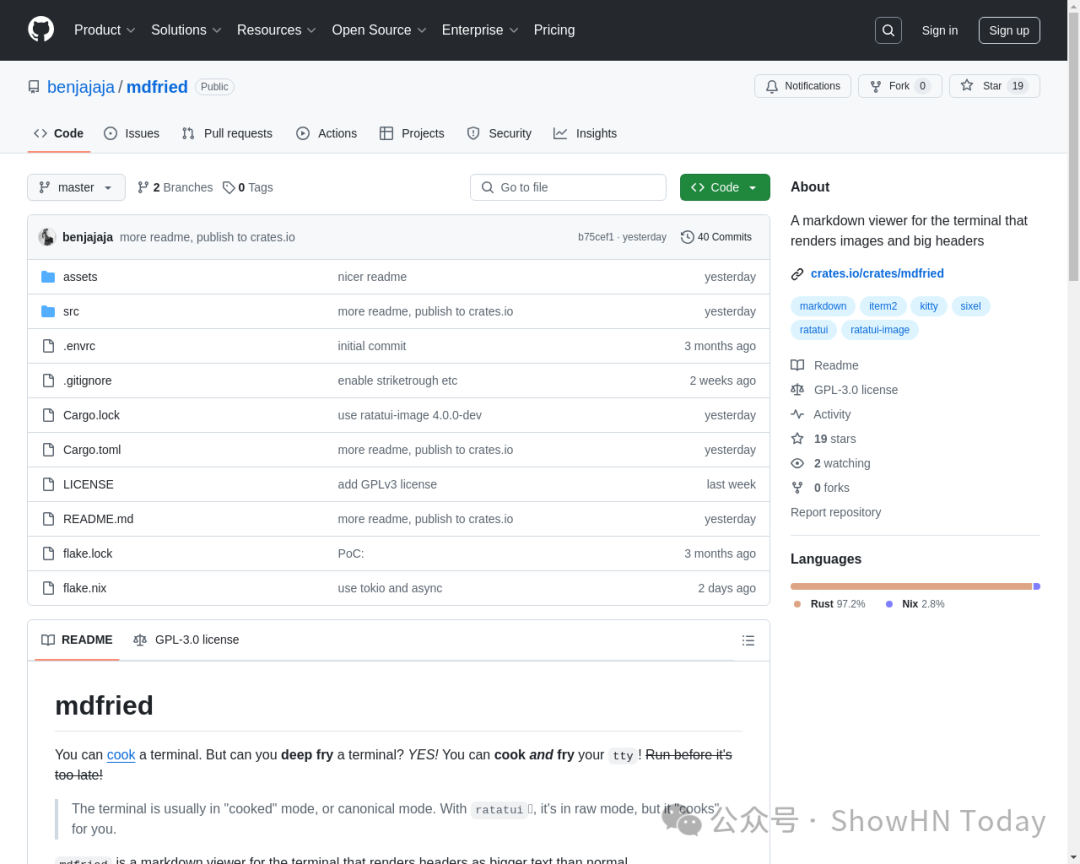The height and width of the screenshot is (864, 1080).
Task: Open the search magnifier button
Action: [888, 30]
